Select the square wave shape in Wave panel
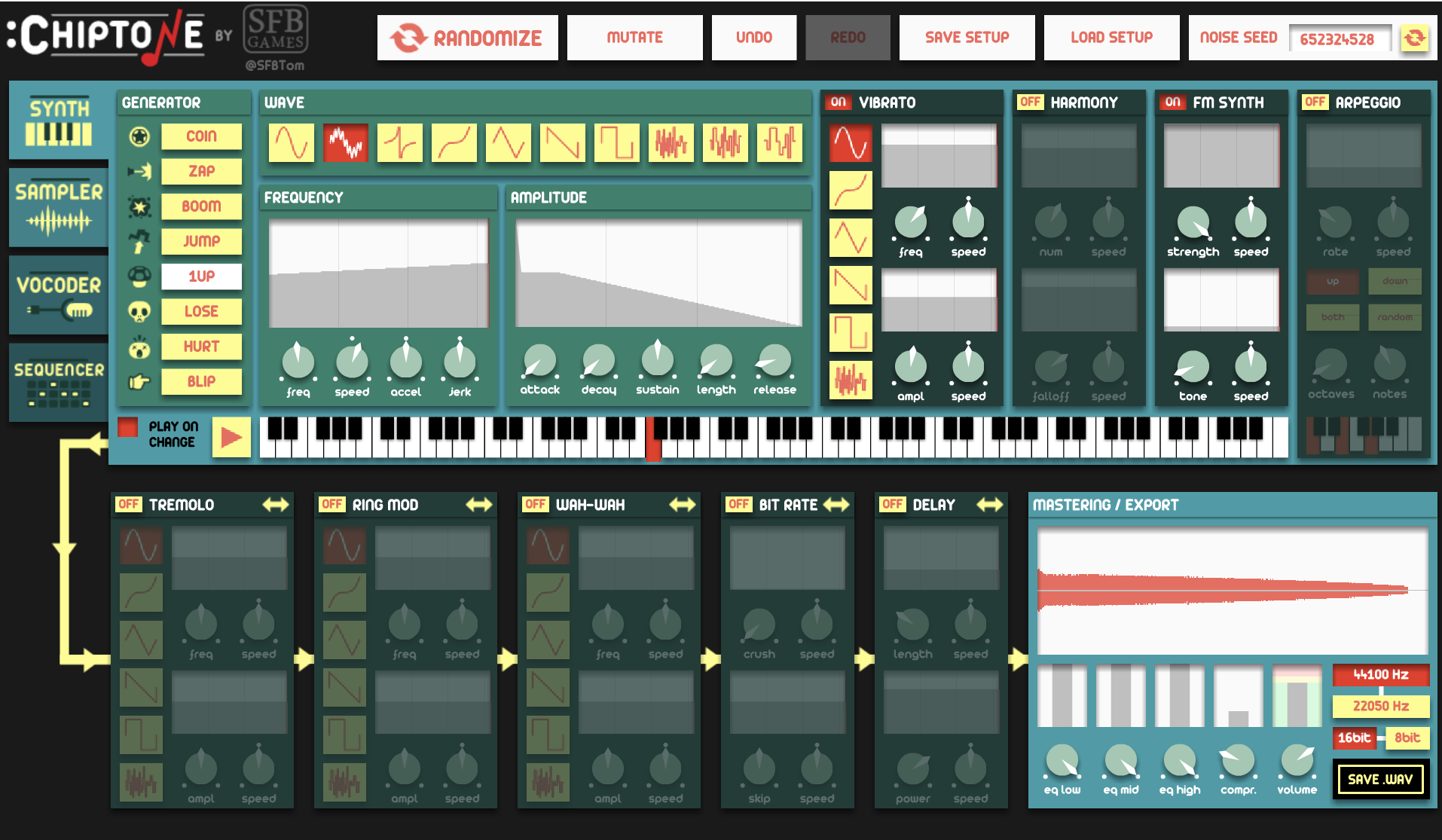 617,143
